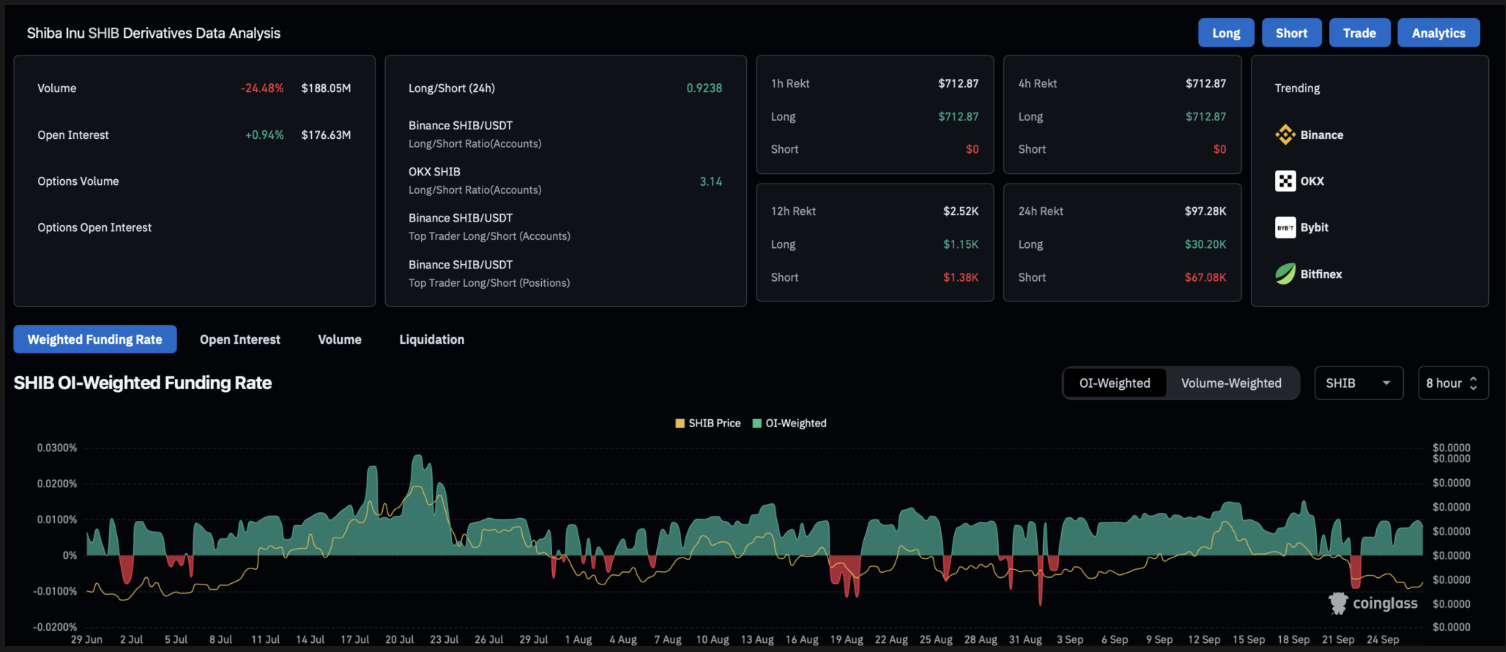Switch to the Open Interest tab
Screen dimensions: 1506x652
[240, 339]
